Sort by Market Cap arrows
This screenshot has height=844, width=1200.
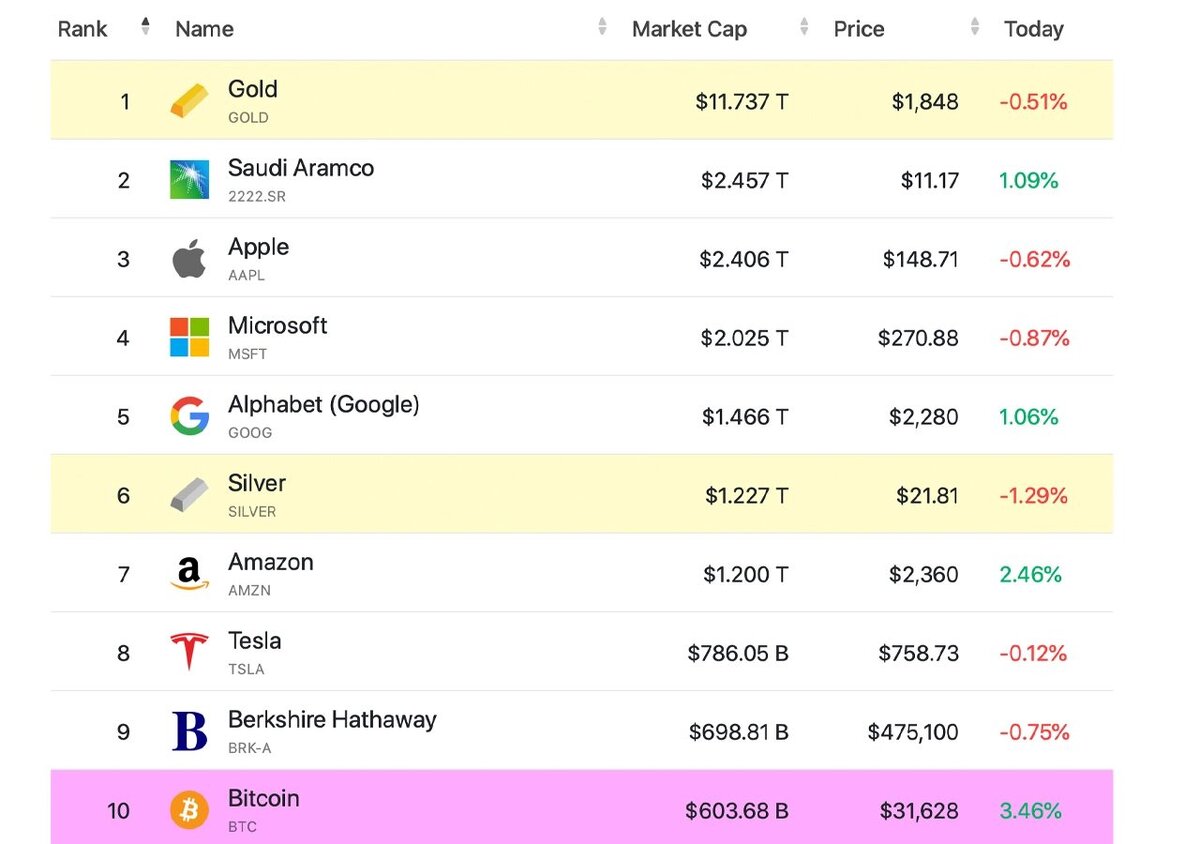[804, 27]
